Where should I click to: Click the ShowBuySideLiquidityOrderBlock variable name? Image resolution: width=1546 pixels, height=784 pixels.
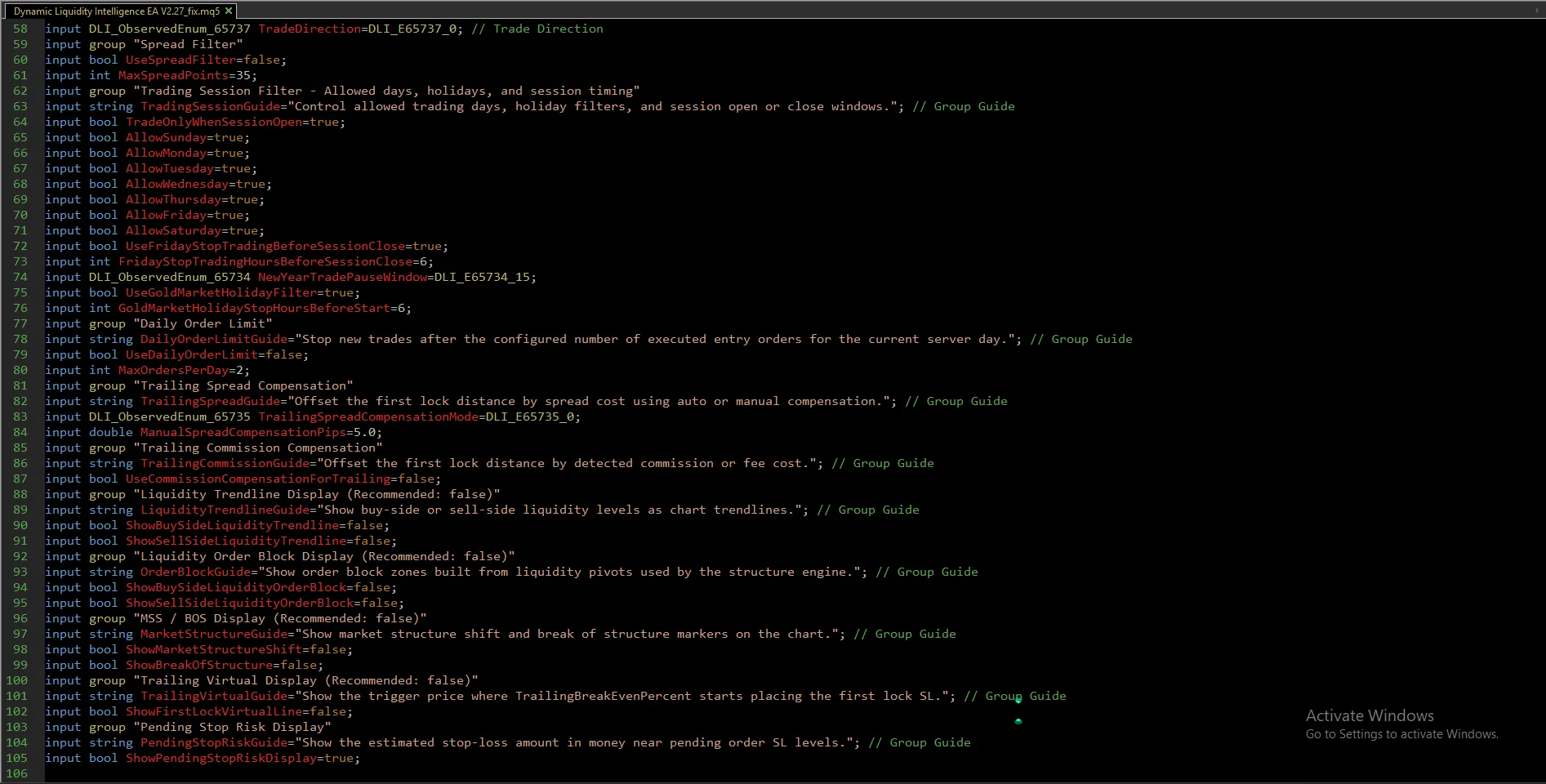point(236,587)
